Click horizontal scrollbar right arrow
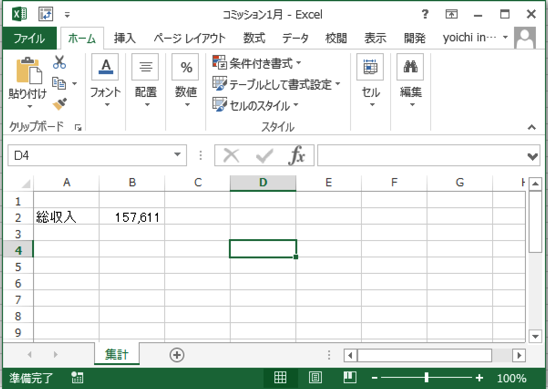Image resolution: width=548 pixels, height=389 pixels. click(x=519, y=355)
